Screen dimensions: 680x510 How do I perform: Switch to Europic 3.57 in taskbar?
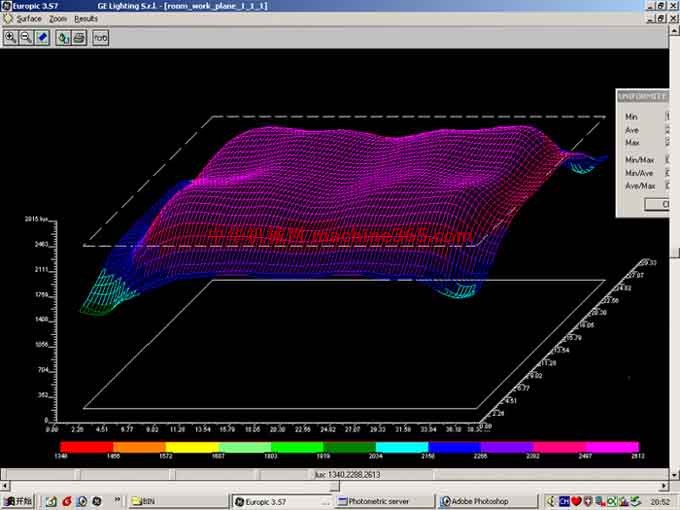click(282, 501)
